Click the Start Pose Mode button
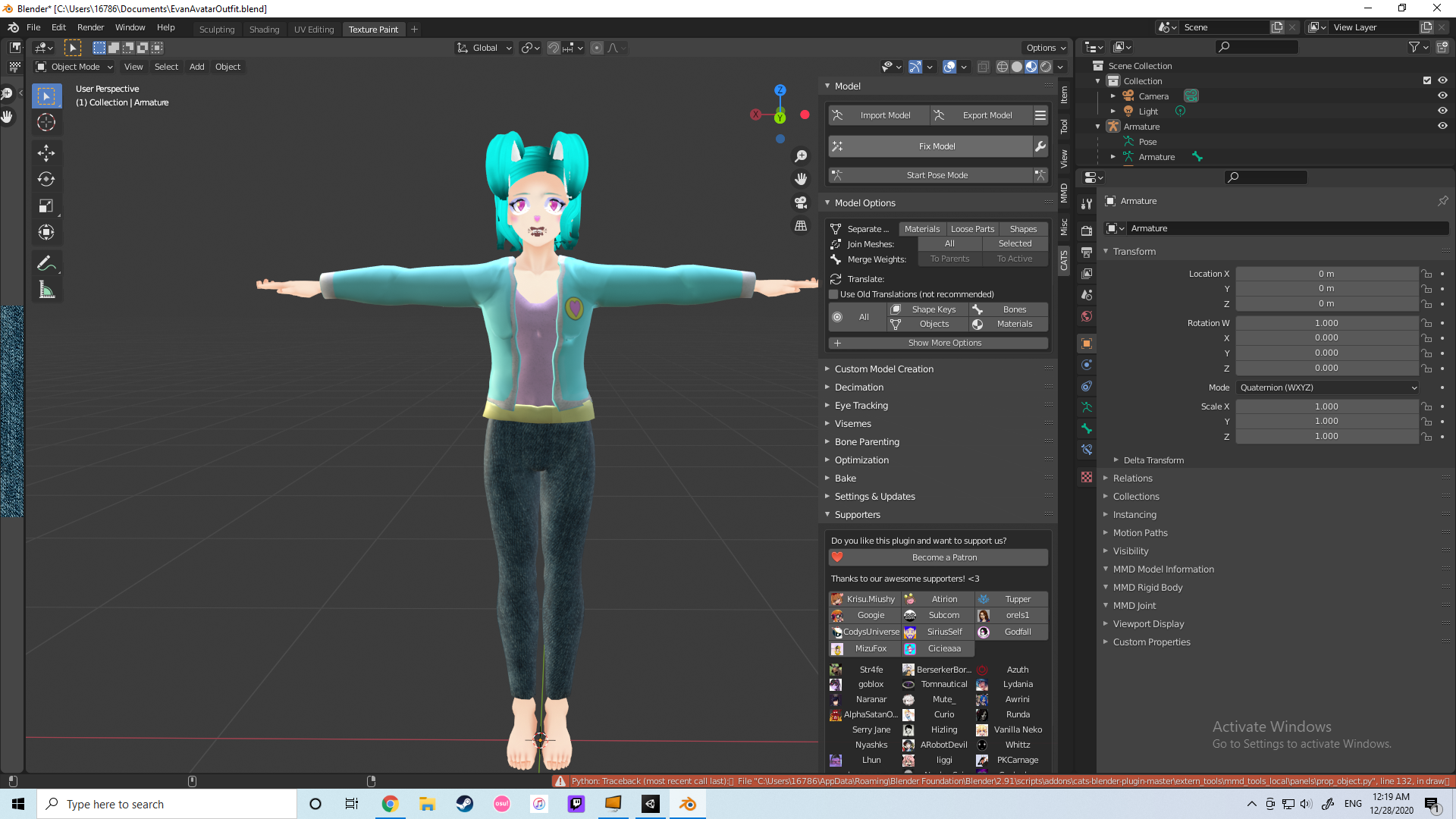Image resolution: width=1456 pixels, height=819 pixels. (937, 175)
